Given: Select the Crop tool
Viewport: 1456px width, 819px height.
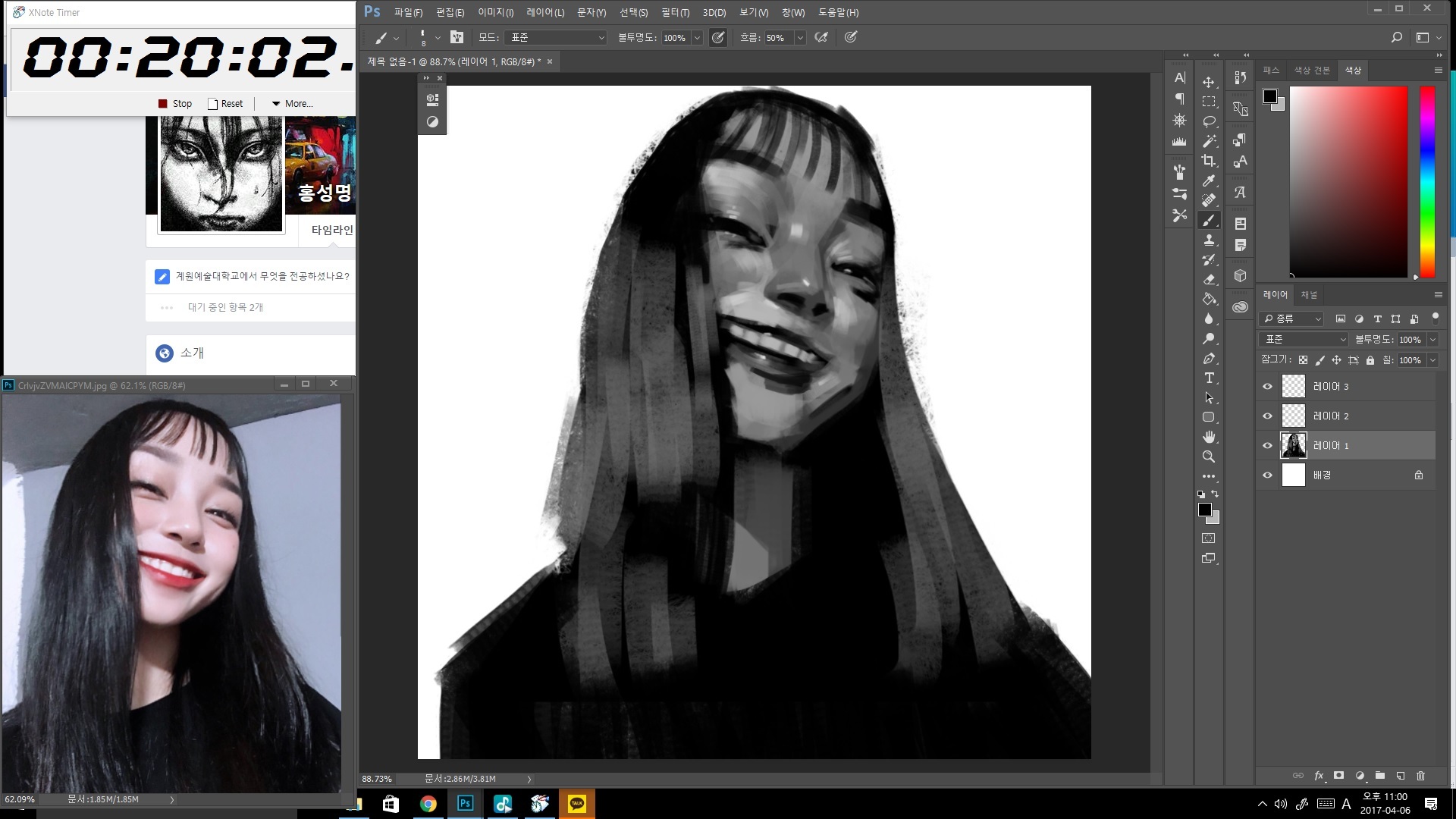Looking at the screenshot, I should pos(1209,161).
